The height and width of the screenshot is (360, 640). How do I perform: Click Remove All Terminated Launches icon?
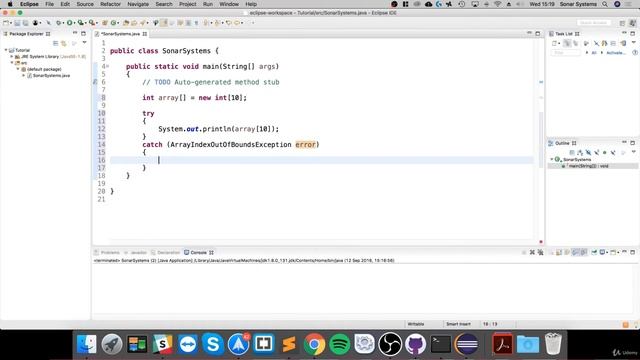[540, 253]
